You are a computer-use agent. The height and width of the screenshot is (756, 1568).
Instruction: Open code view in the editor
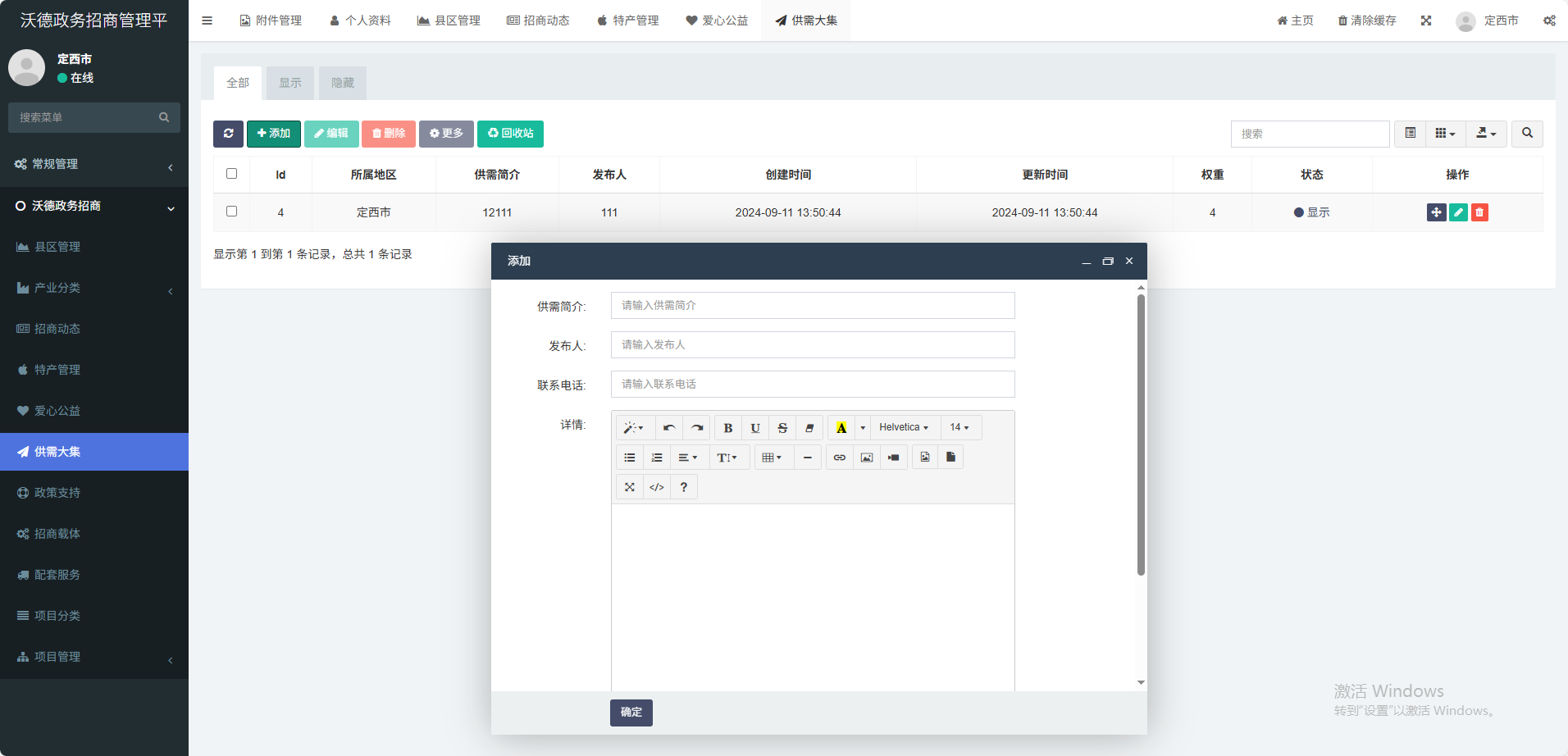tap(657, 487)
